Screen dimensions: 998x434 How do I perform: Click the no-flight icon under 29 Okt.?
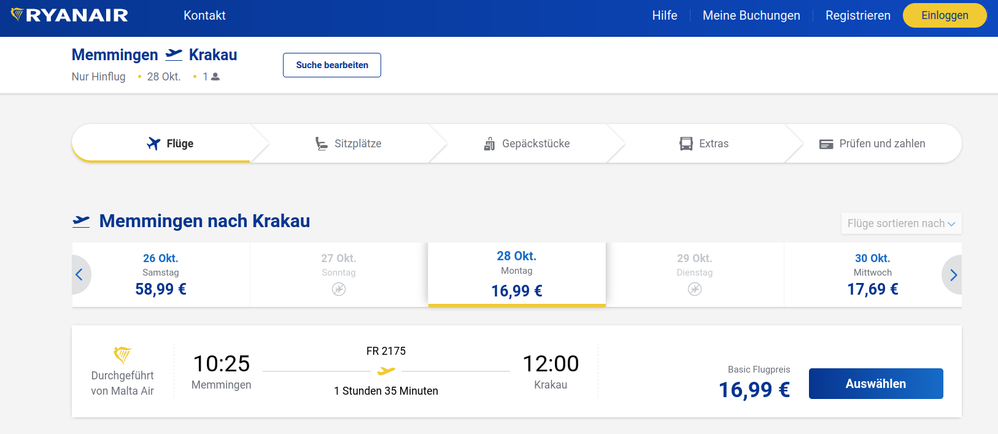point(695,289)
